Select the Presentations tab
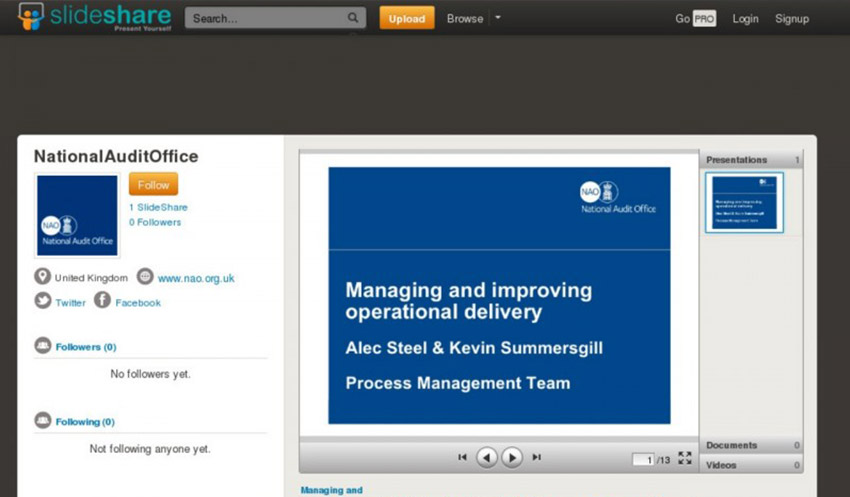 [751, 160]
